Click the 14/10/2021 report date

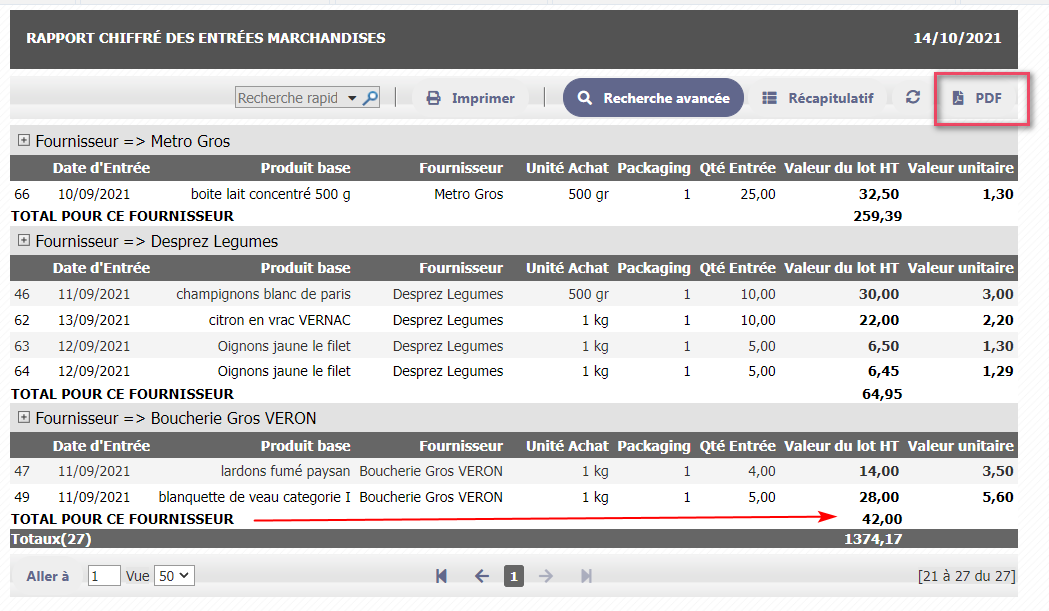957,38
